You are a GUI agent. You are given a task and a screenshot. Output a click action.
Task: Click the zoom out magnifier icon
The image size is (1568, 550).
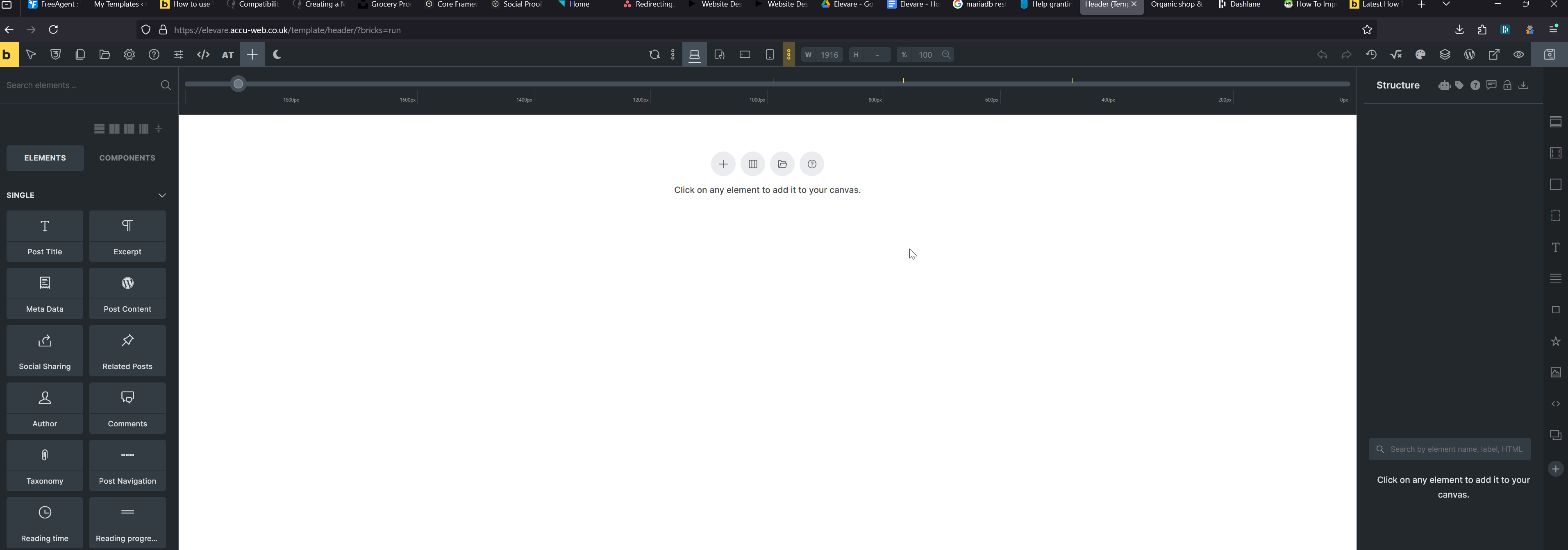click(947, 55)
